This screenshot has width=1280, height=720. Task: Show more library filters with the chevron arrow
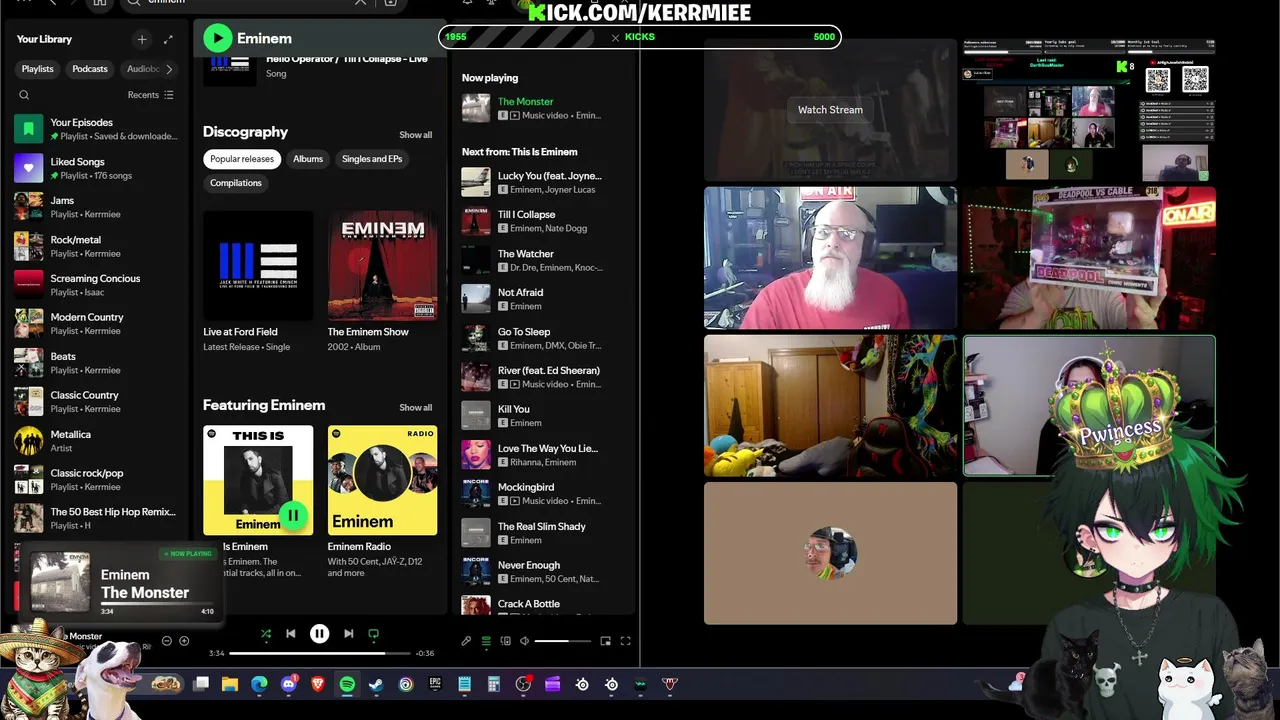coord(169,69)
